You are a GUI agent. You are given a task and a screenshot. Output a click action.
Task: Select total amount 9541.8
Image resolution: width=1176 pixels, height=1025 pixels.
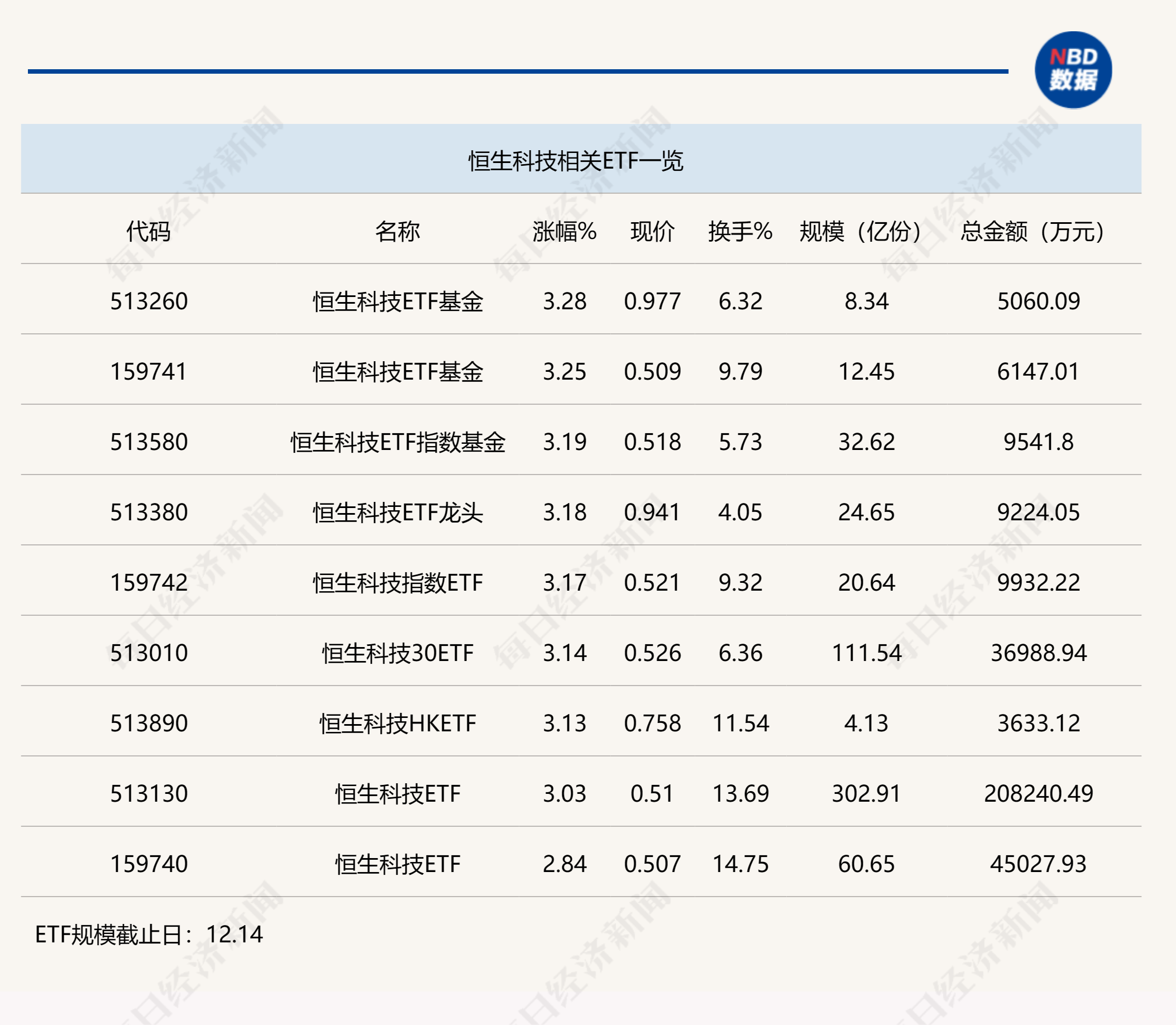click(1039, 442)
